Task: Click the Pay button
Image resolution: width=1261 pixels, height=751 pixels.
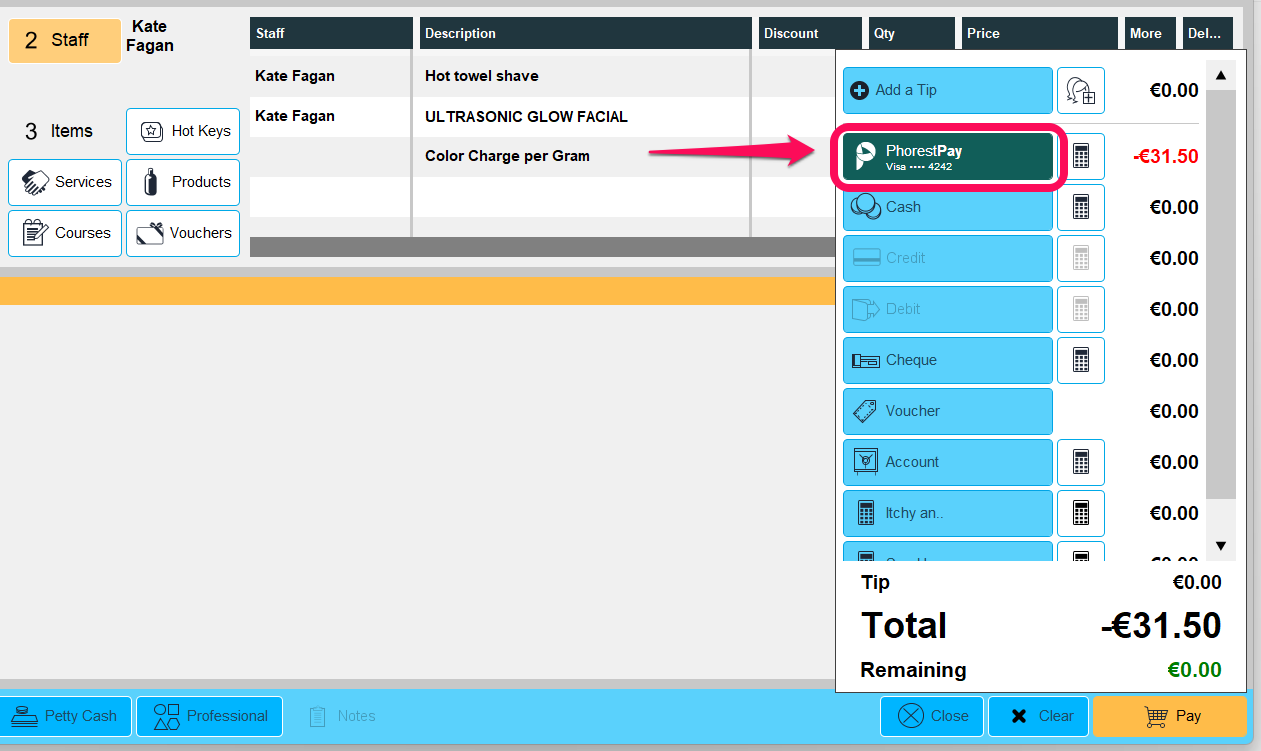Action: (x=1170, y=716)
